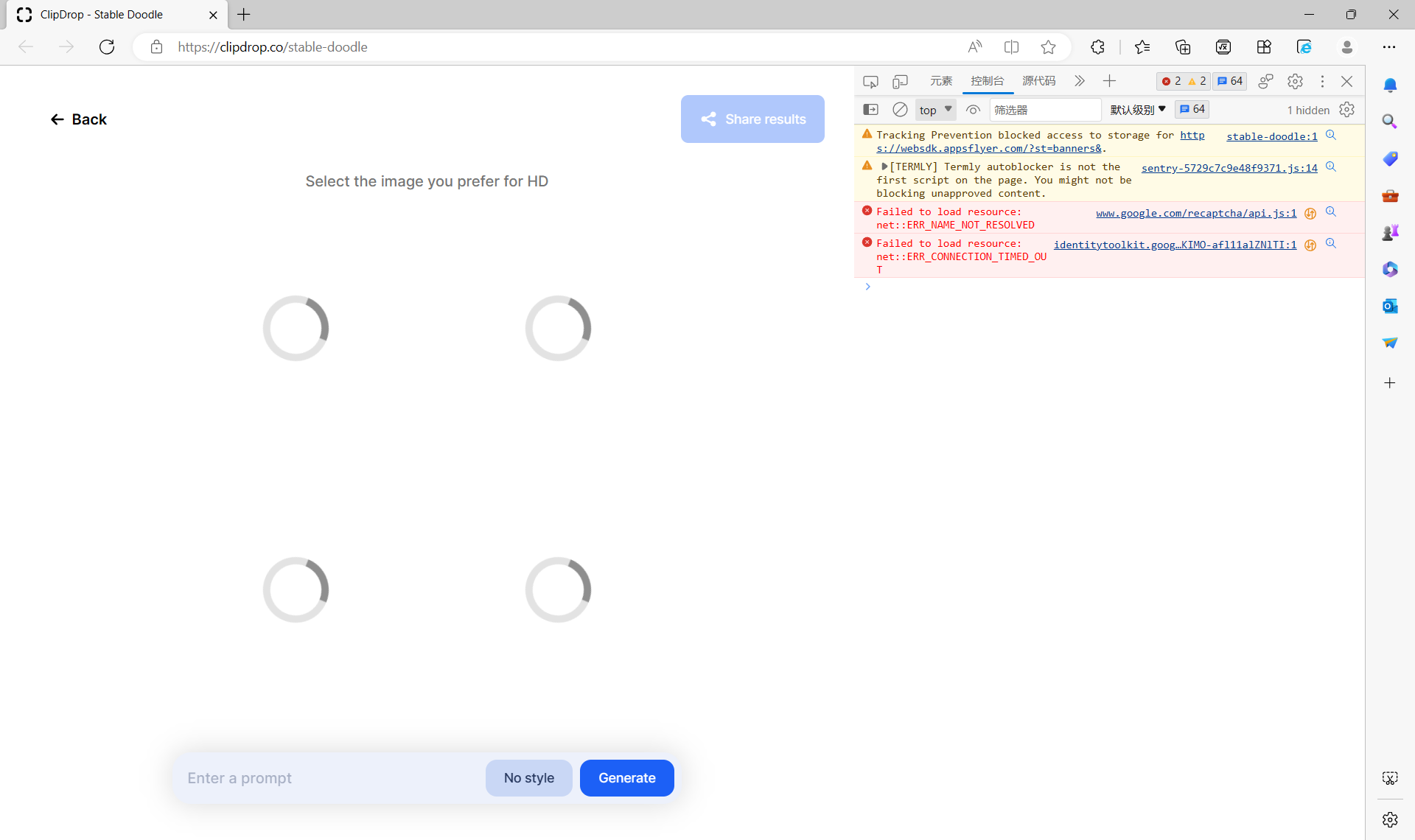Toggle live expression eye icon
Image resolution: width=1415 pixels, height=840 pixels.
point(973,110)
